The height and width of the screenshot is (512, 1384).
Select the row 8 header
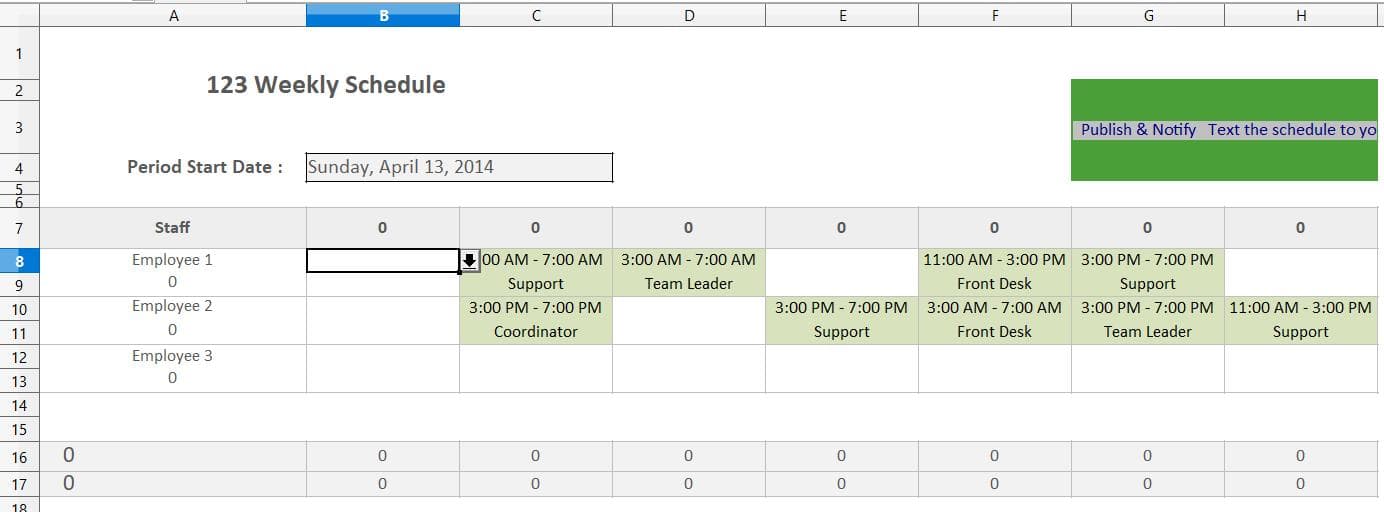20,260
